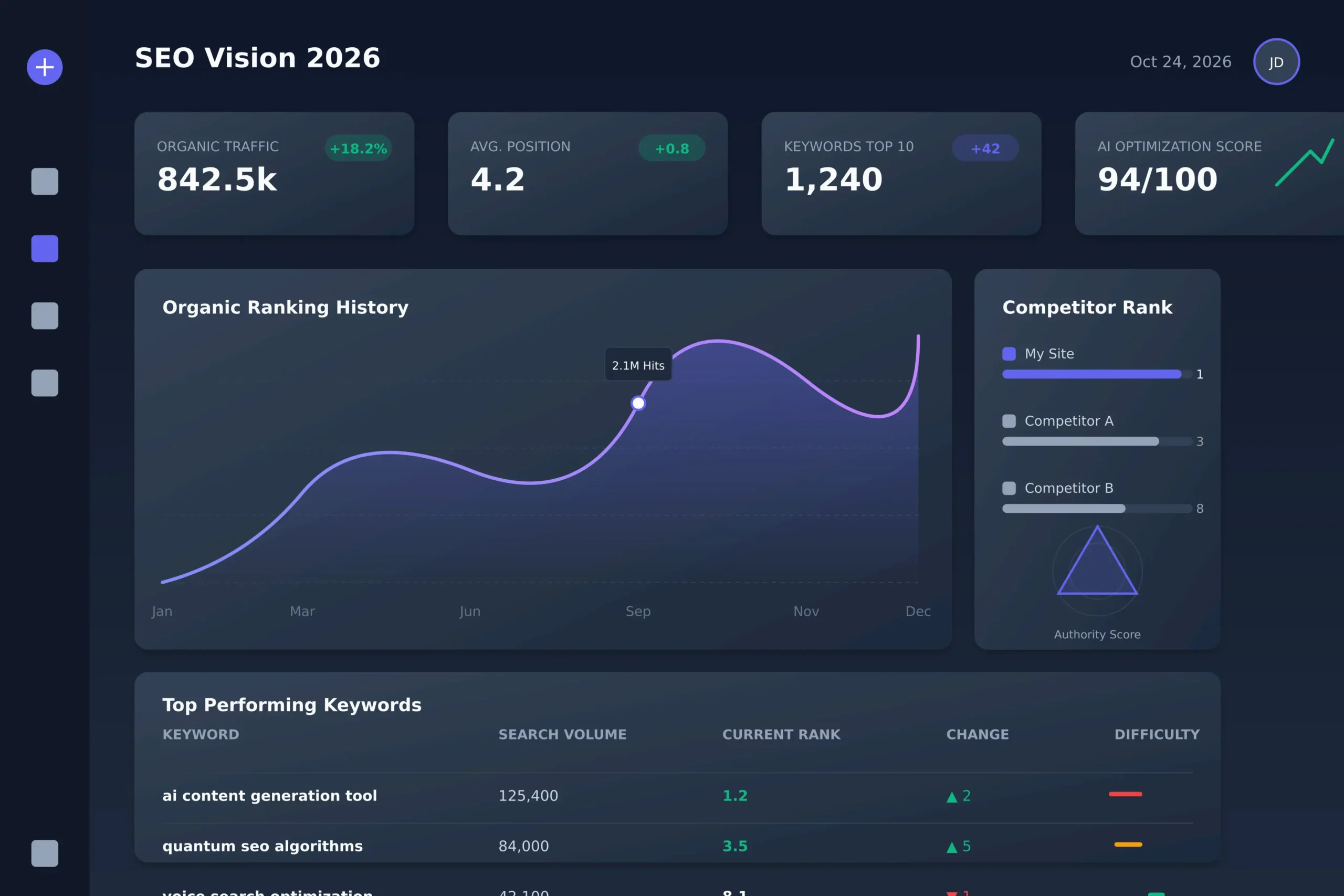
Task: Click the Authority Score label
Action: click(x=1097, y=634)
